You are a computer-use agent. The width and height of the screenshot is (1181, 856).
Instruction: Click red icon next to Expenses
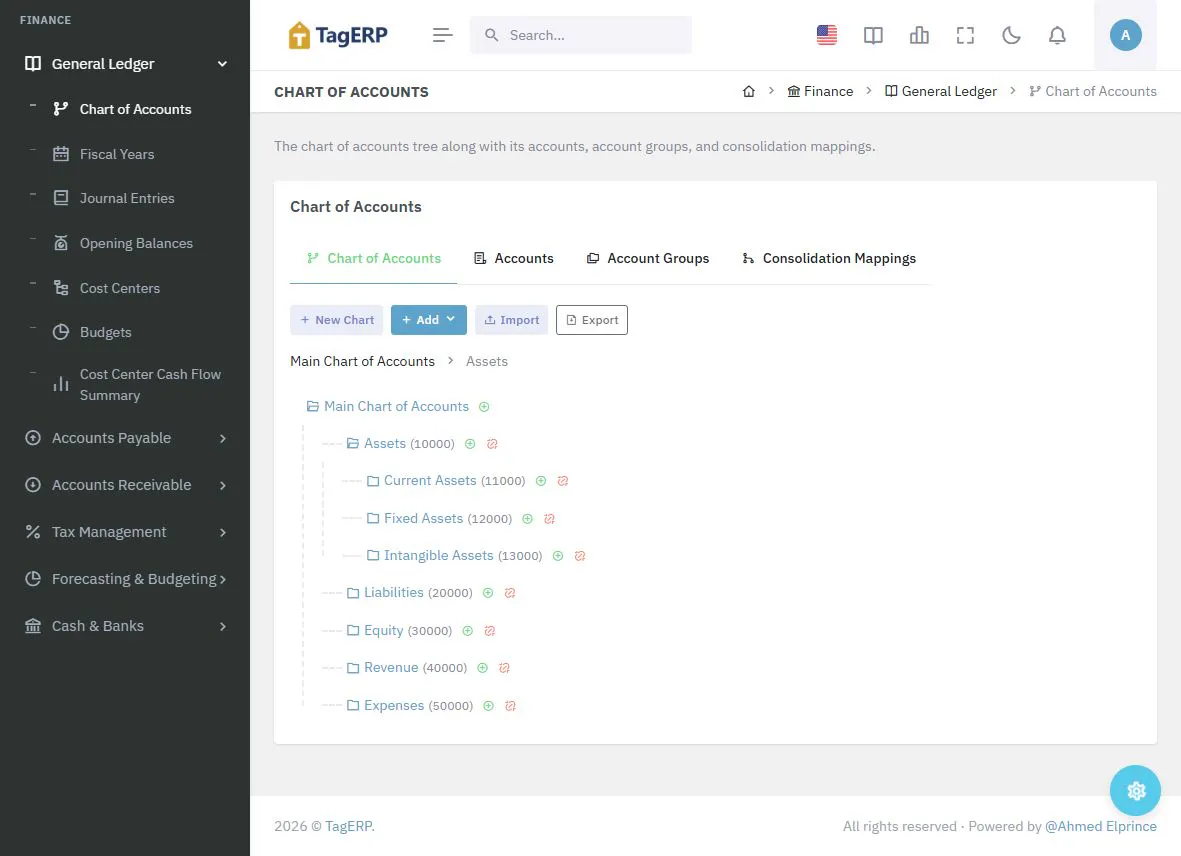click(x=510, y=705)
